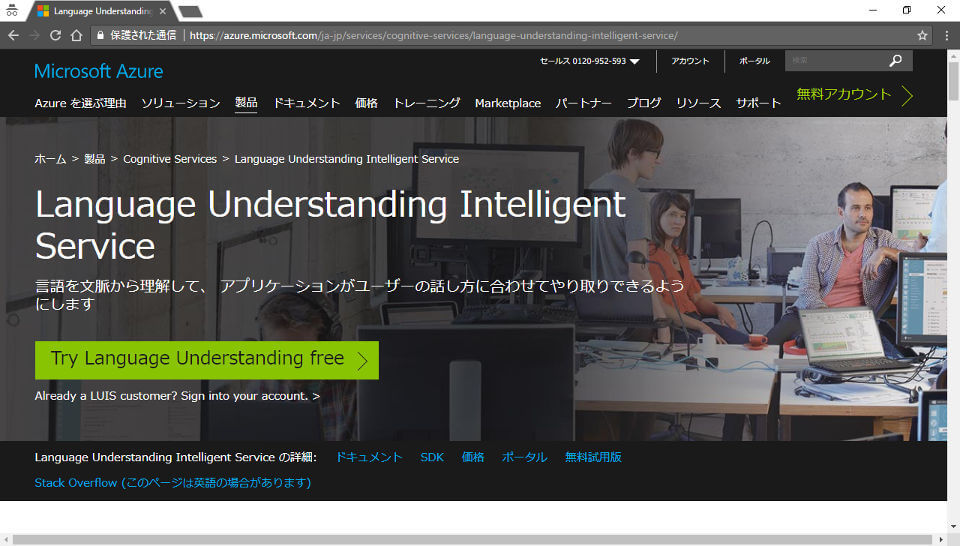Go to ホーム in the breadcrumb
960x546 pixels.
point(50,159)
